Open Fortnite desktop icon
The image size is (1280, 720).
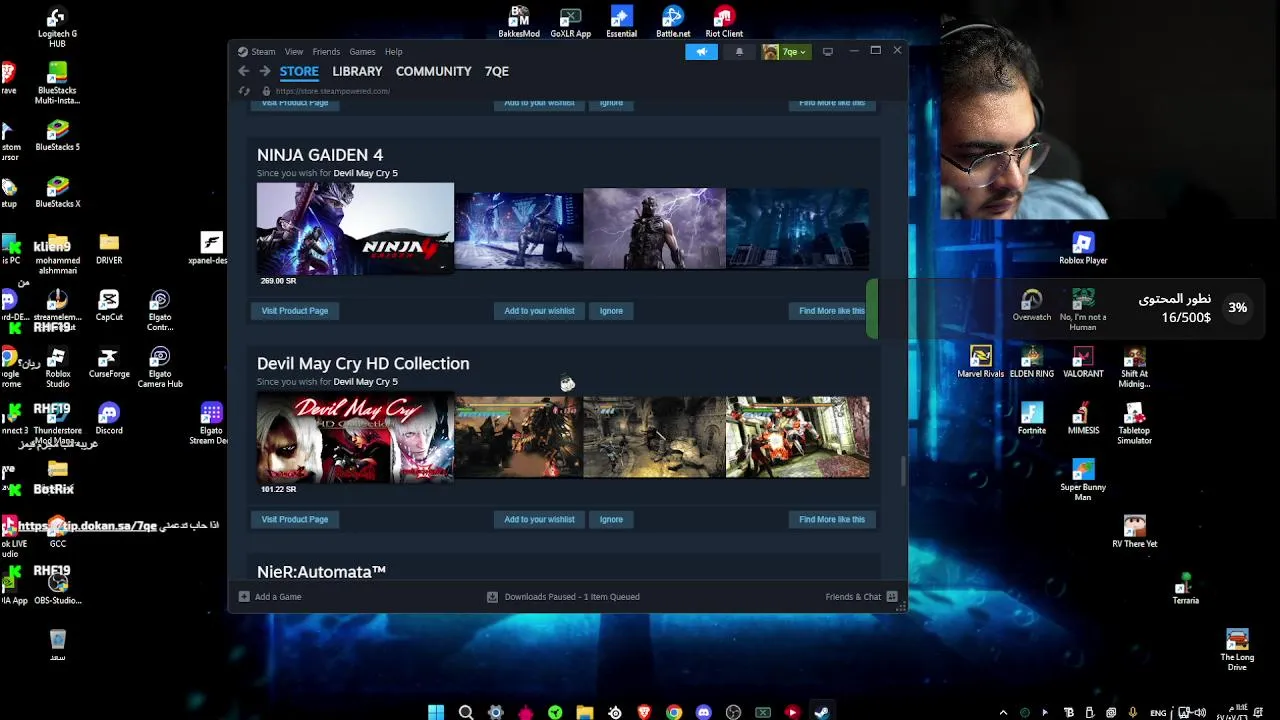pyautogui.click(x=1032, y=419)
